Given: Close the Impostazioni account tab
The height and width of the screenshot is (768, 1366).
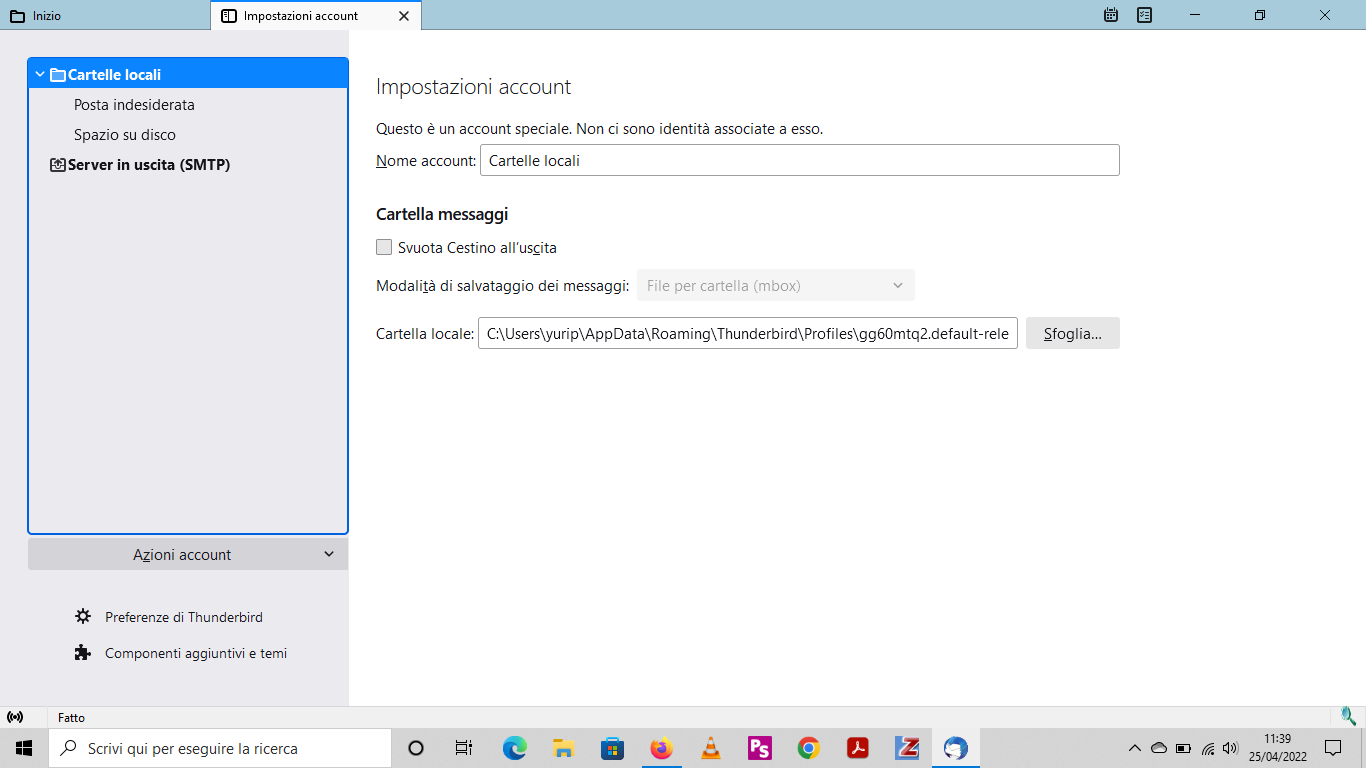Looking at the screenshot, I should (404, 16).
